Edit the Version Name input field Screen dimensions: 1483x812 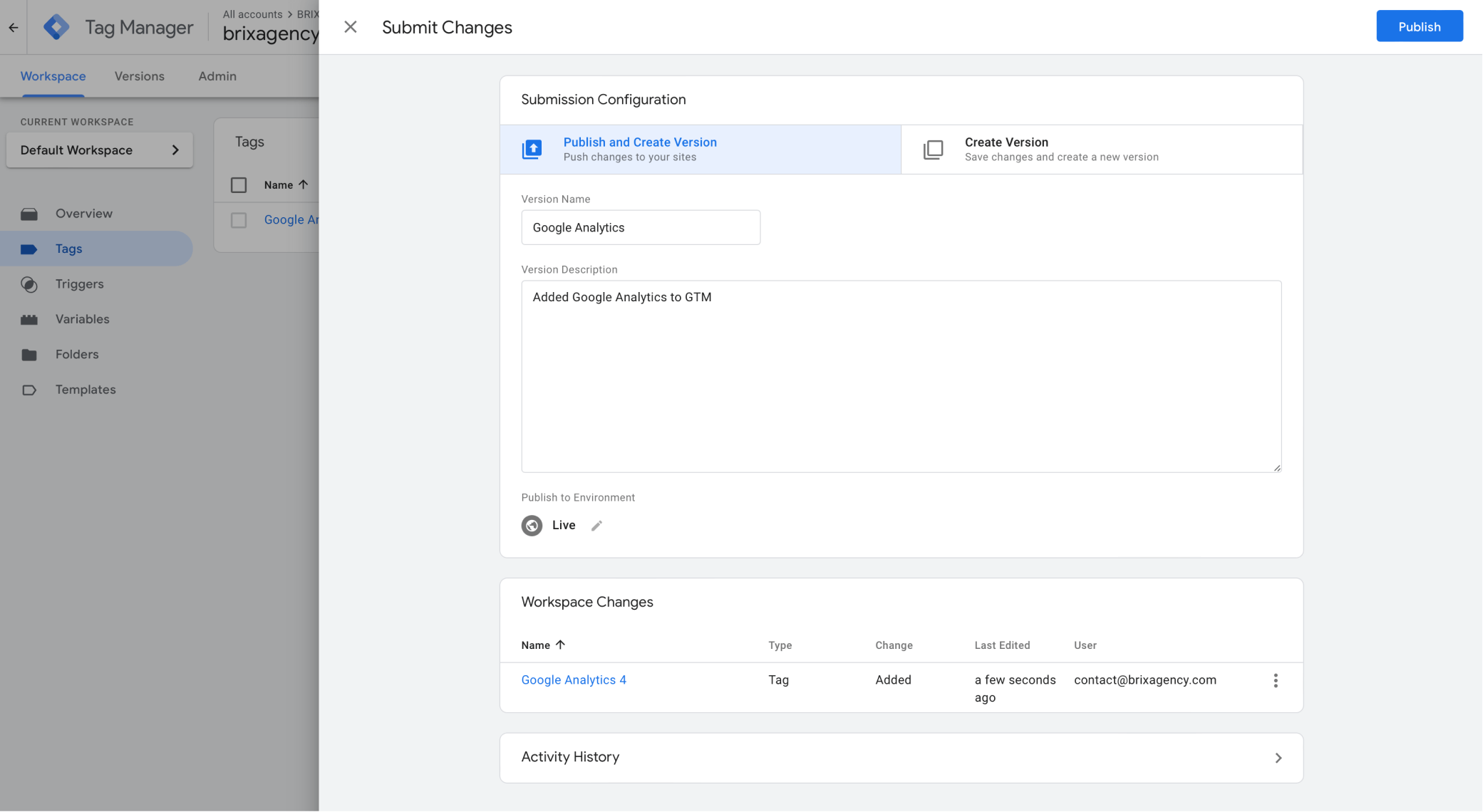point(640,227)
